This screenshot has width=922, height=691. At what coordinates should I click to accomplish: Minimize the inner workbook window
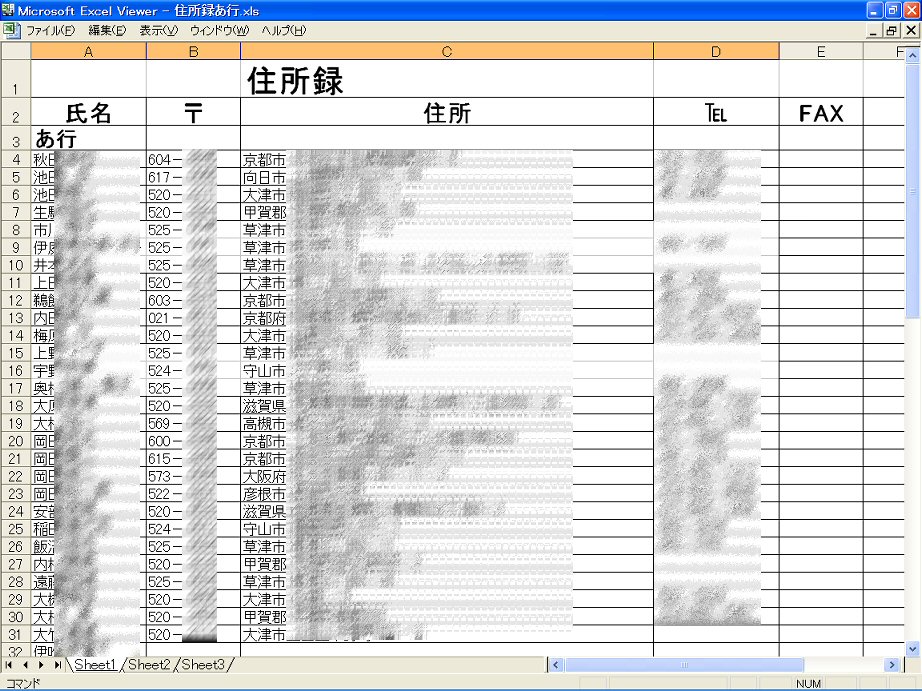tap(873, 31)
